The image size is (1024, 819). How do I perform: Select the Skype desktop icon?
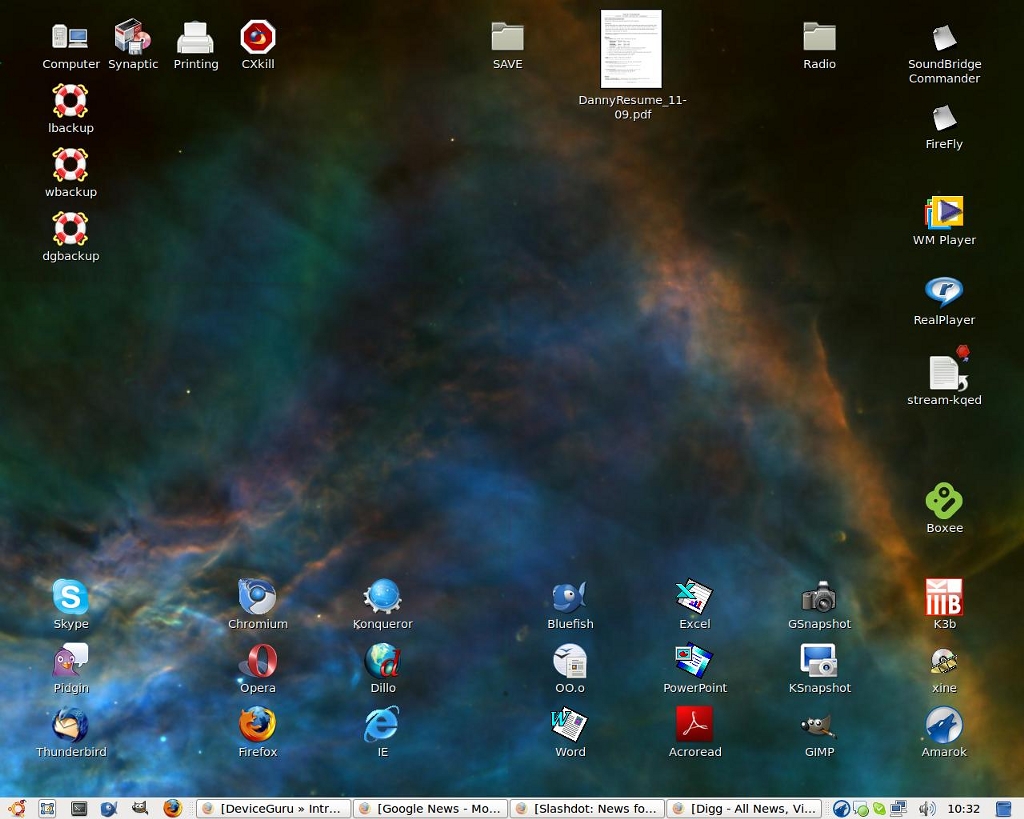[71, 596]
